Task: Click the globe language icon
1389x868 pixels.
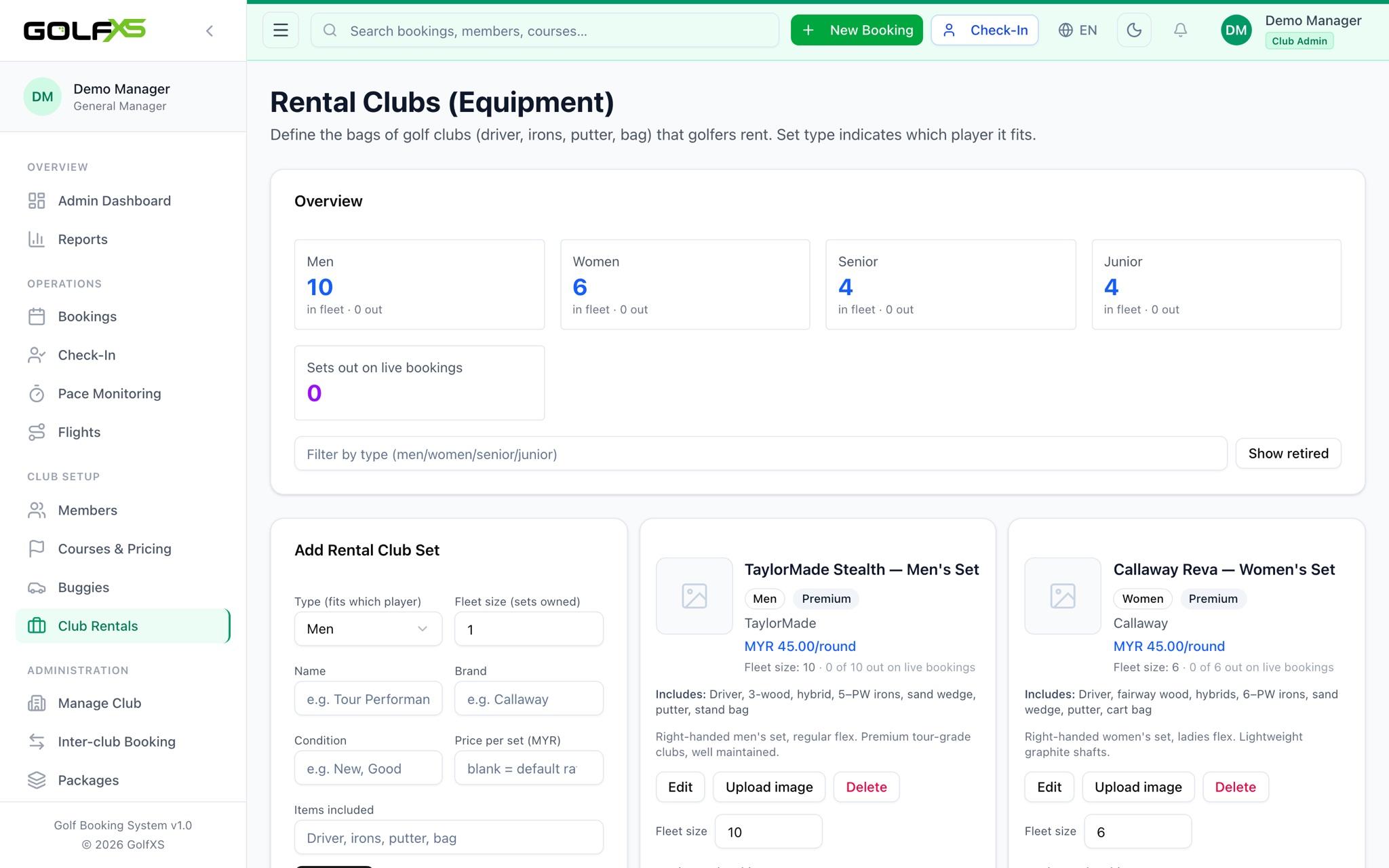Action: (x=1065, y=31)
